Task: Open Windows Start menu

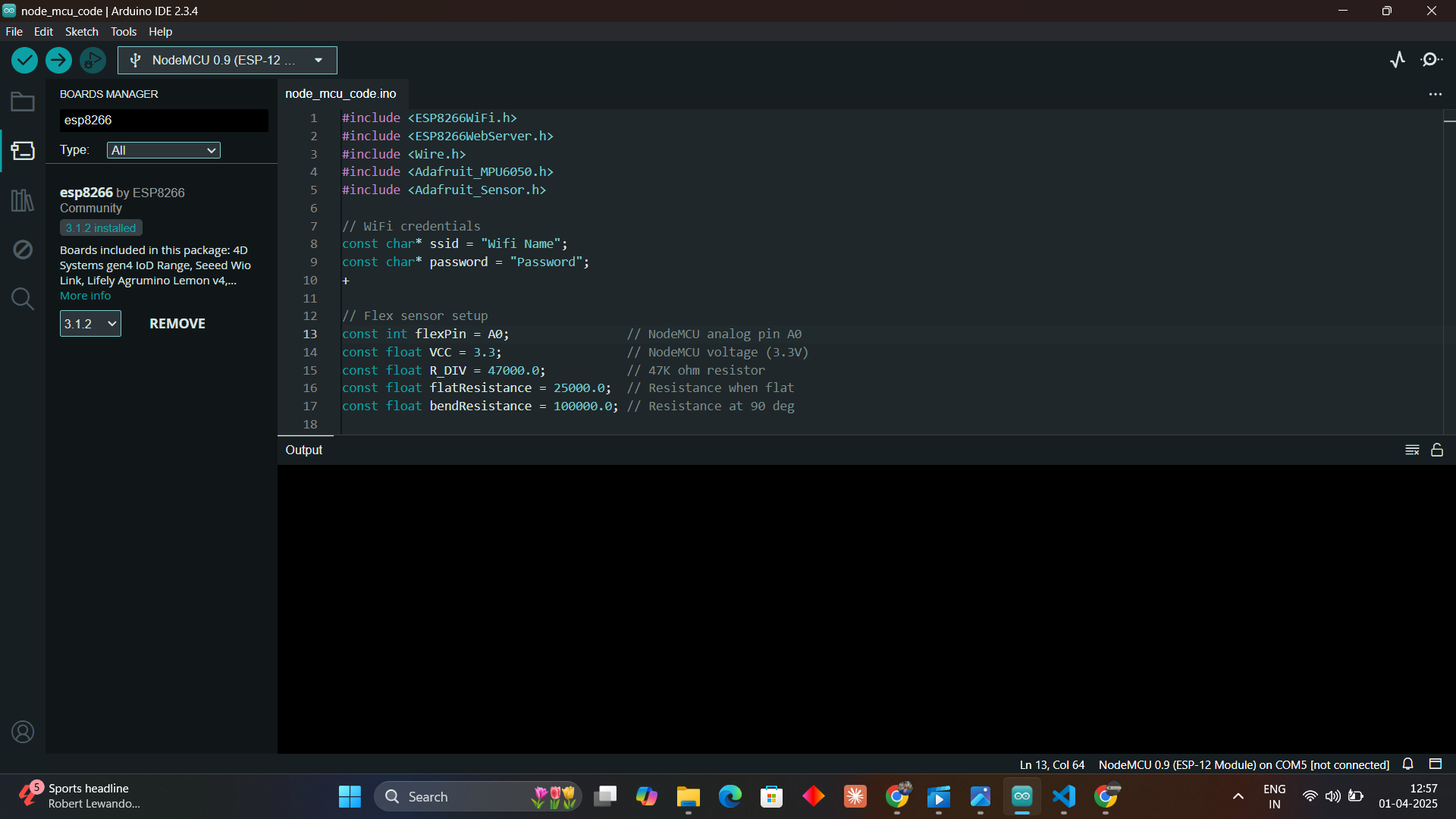Action: point(350,796)
